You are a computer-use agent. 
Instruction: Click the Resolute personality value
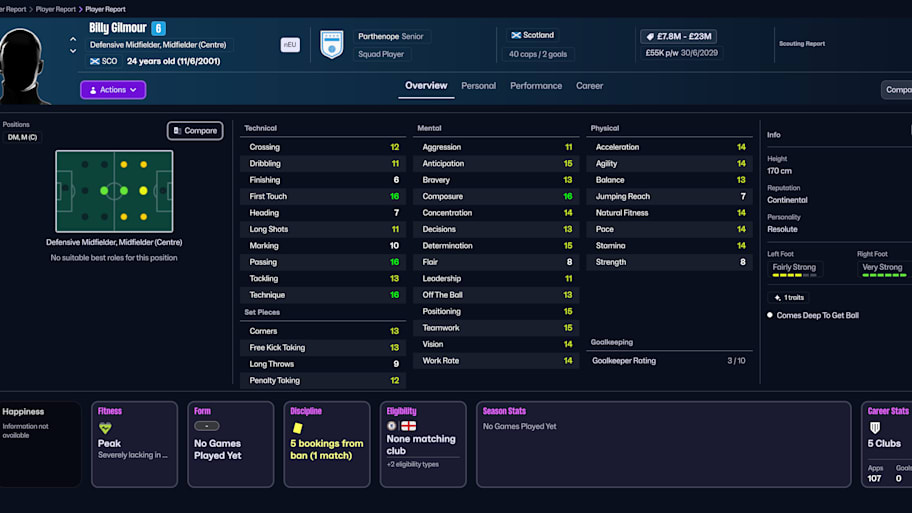click(x=782, y=229)
